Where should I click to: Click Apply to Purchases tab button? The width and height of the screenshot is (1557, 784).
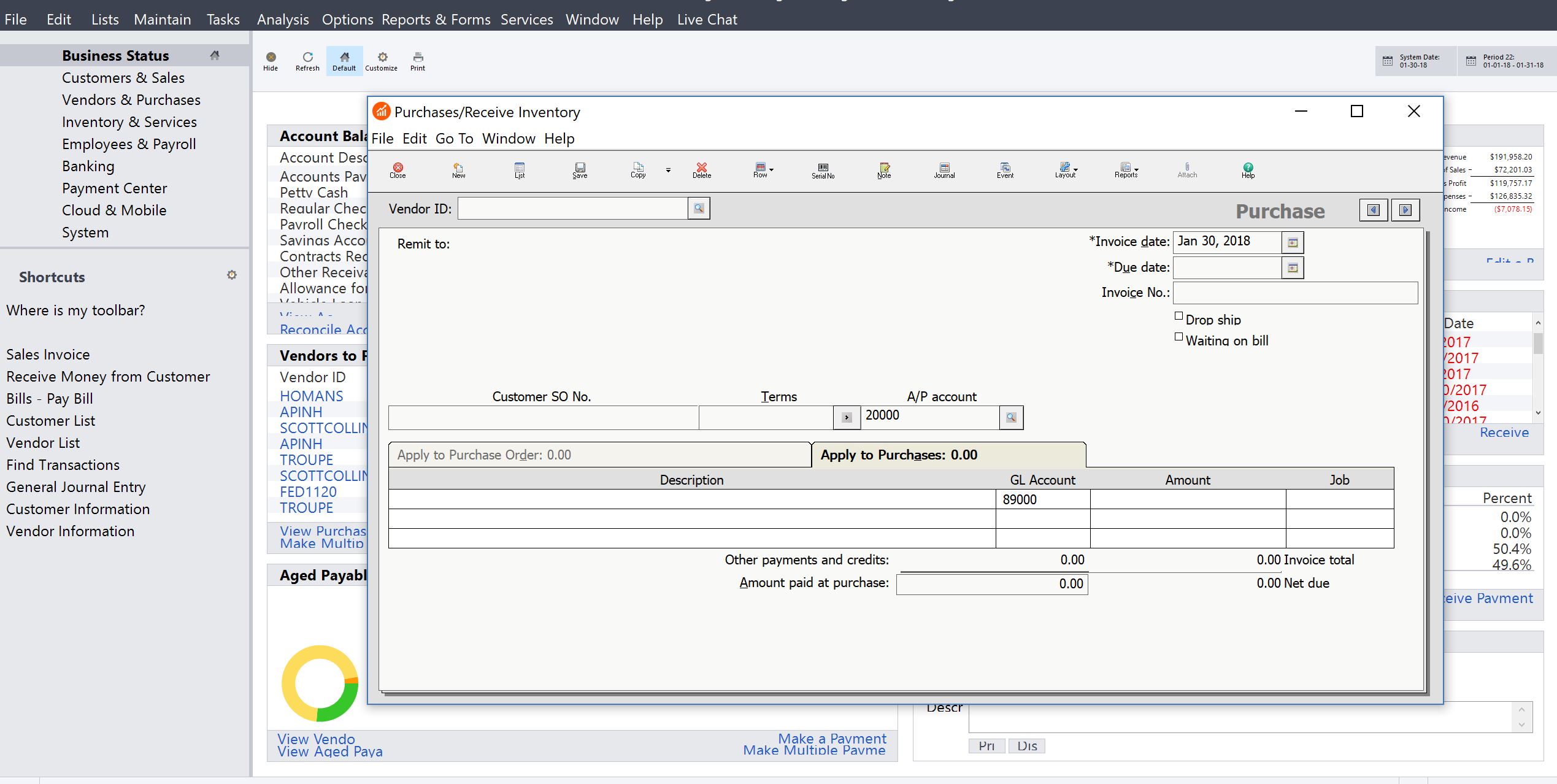pyautogui.click(x=949, y=455)
